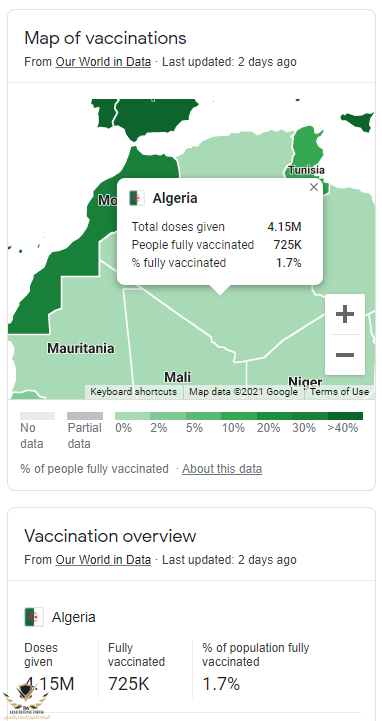Click the forum logo watermark

tap(25, 700)
